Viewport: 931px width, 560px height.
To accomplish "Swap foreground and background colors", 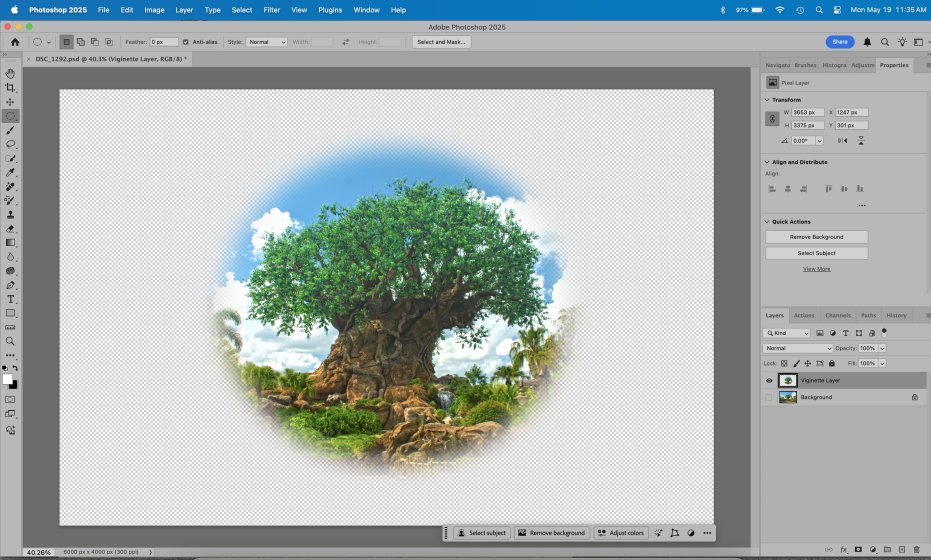I will (15, 368).
